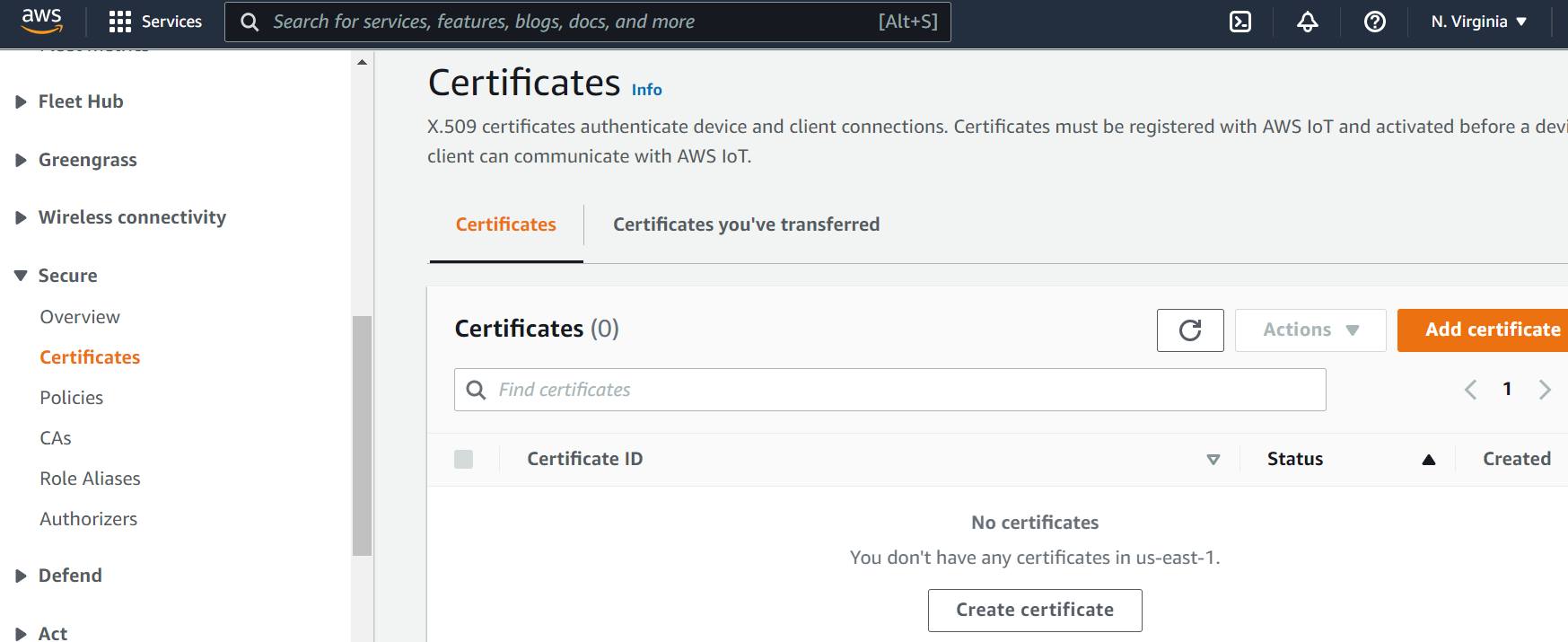Go to the AWS console home logo

pos(42,21)
